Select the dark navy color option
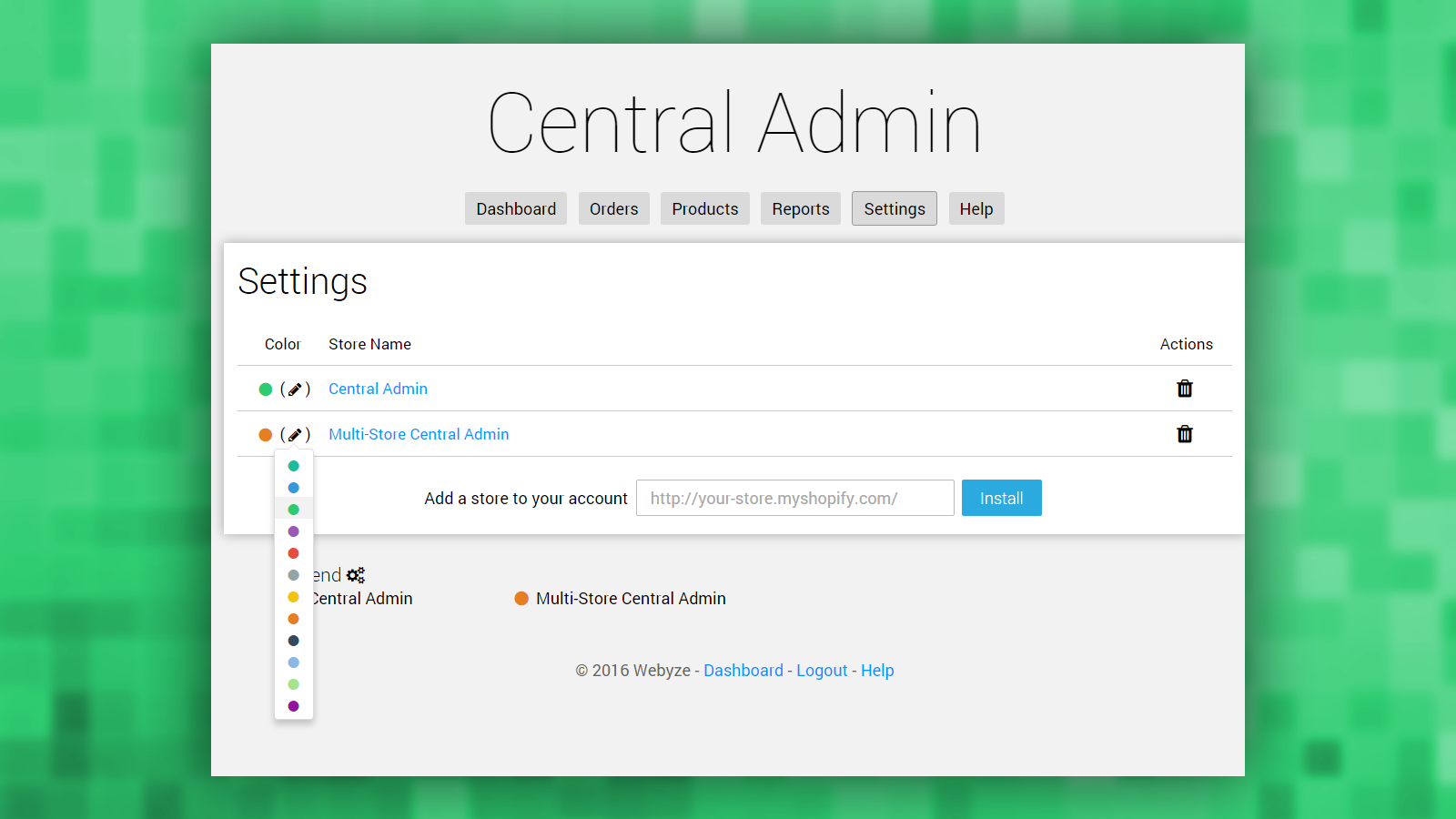The width and height of the screenshot is (1456, 819). (x=293, y=641)
